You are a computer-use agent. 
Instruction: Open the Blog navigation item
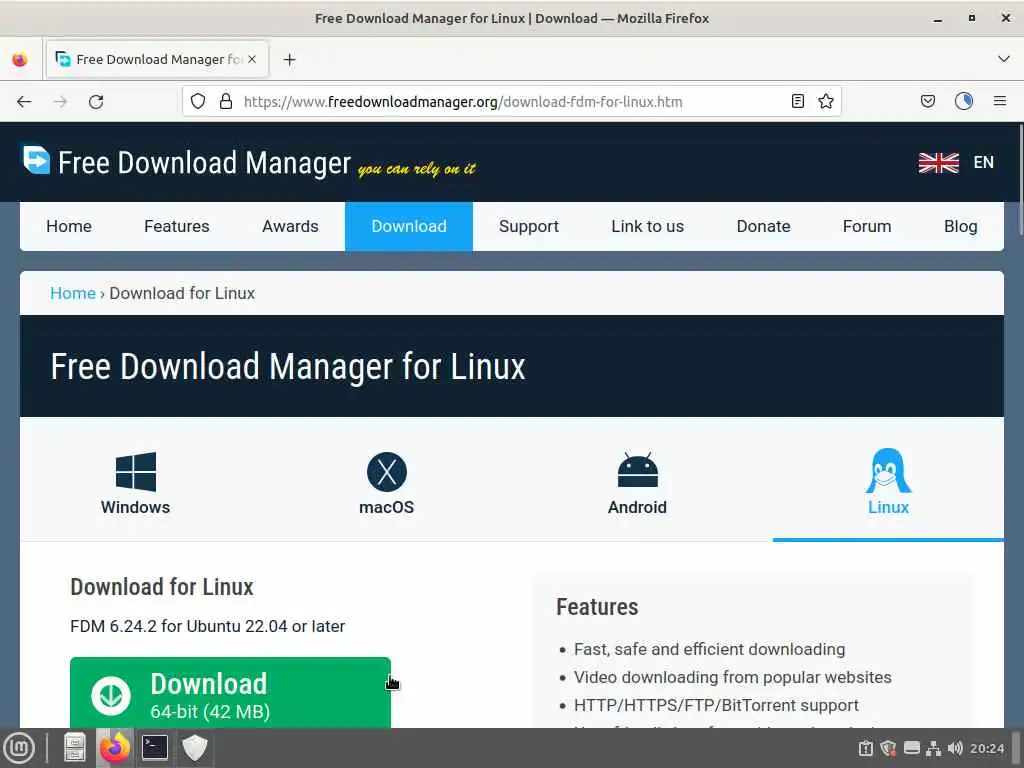tap(961, 227)
